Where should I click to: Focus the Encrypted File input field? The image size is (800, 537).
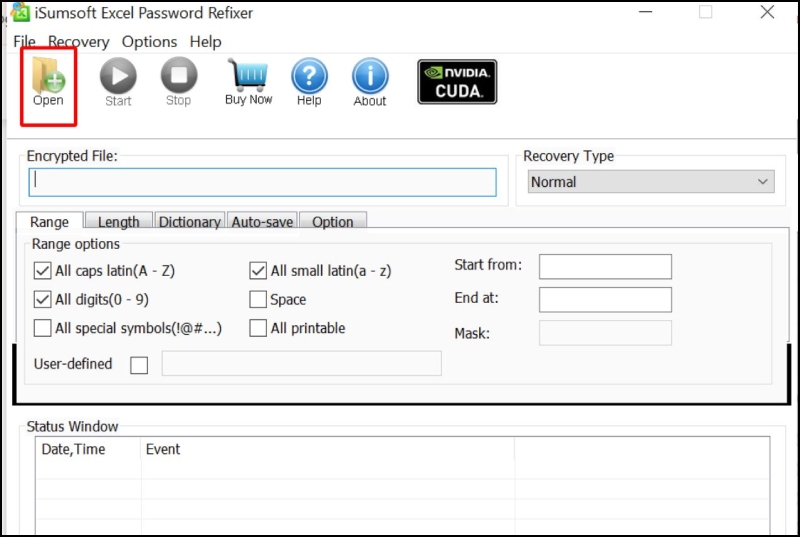(x=262, y=182)
